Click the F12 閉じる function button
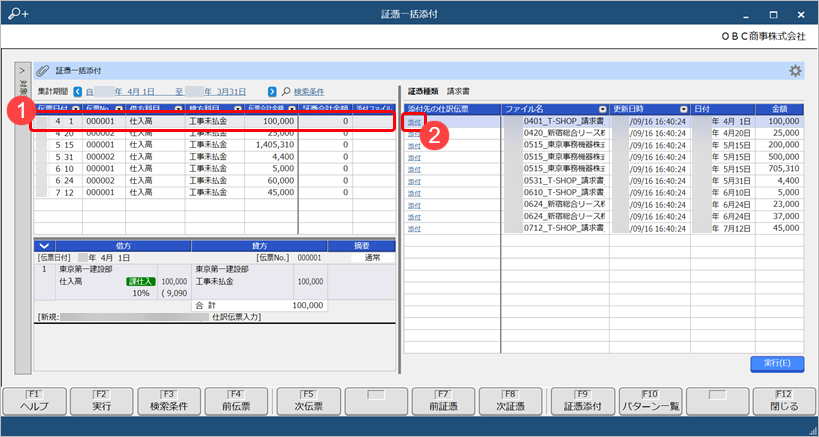This screenshot has height=437, width=819. pyautogui.click(x=785, y=401)
